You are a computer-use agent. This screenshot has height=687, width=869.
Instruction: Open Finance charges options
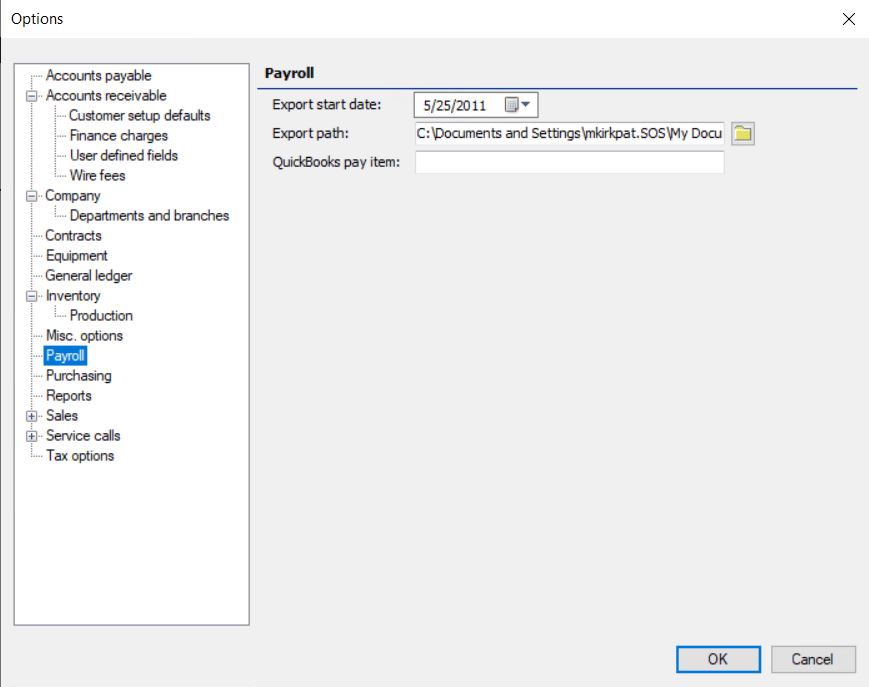pyautogui.click(x=119, y=135)
